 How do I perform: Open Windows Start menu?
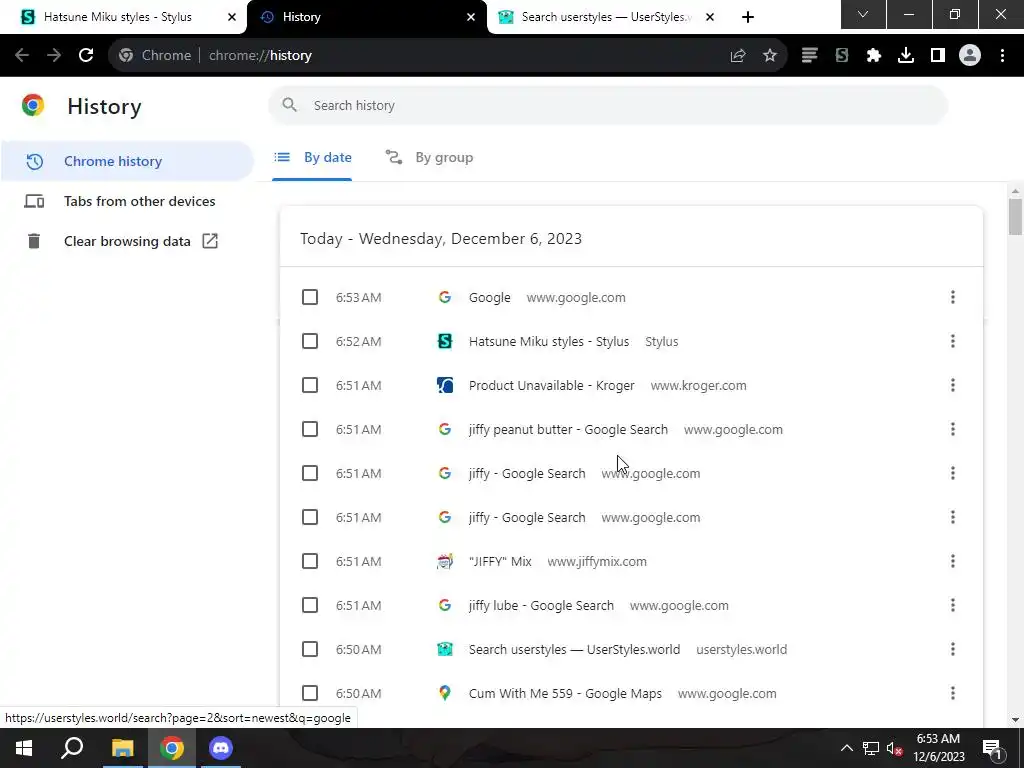point(24,748)
